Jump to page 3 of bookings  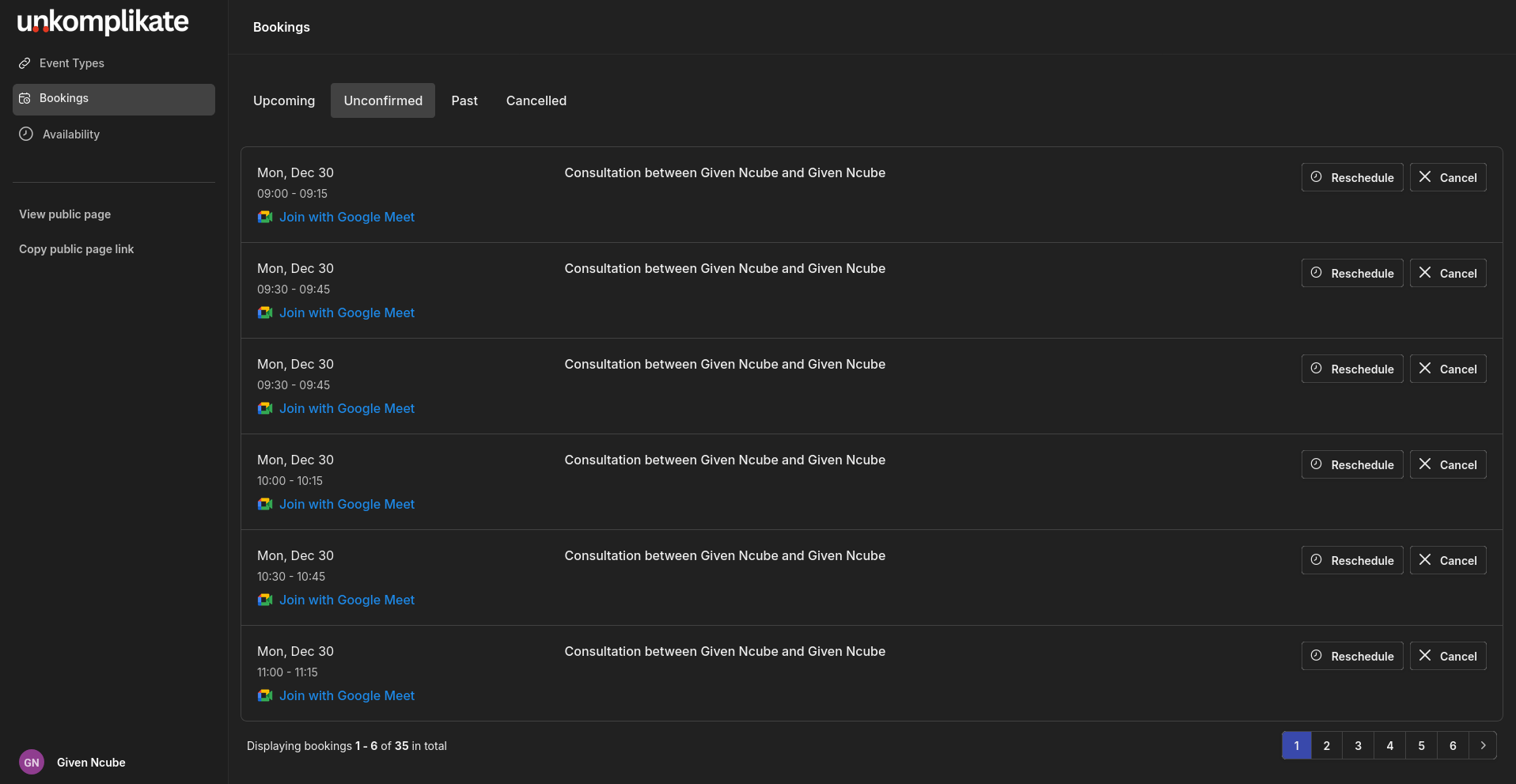pyautogui.click(x=1359, y=745)
